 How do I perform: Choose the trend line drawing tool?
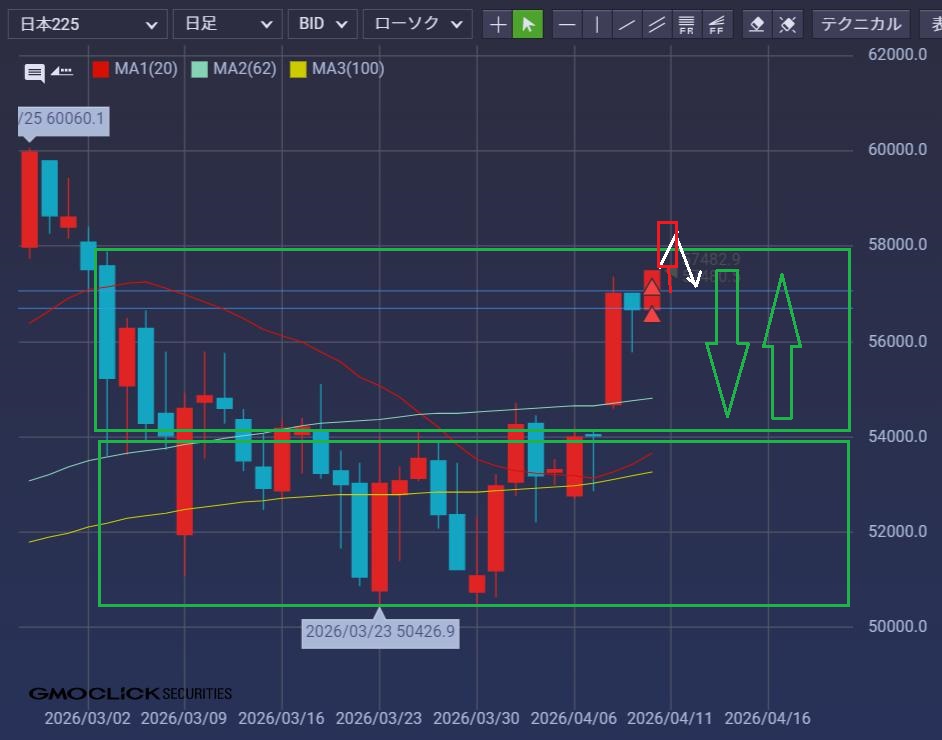[x=627, y=24]
